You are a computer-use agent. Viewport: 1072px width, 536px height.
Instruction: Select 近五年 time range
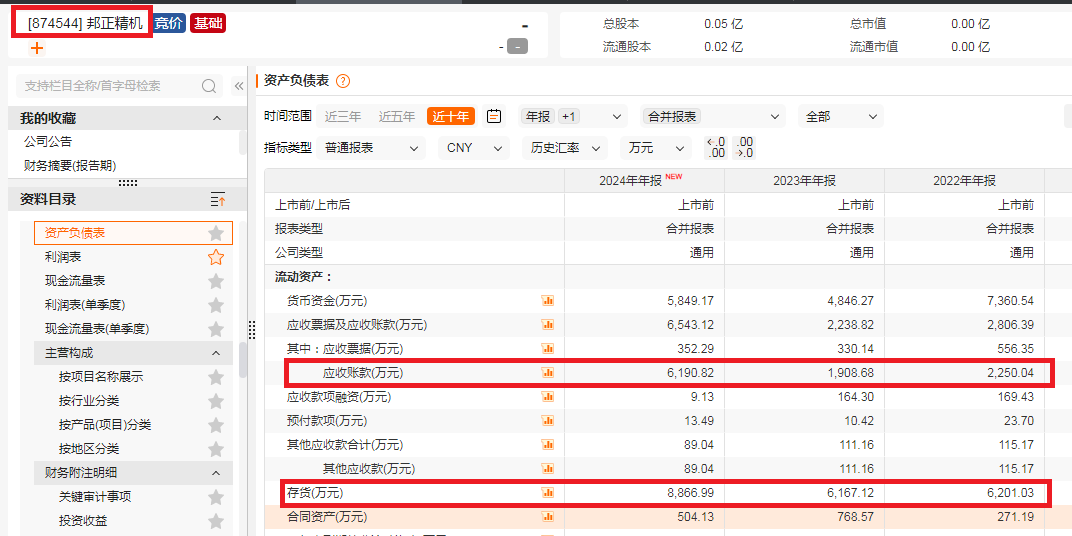click(397, 116)
